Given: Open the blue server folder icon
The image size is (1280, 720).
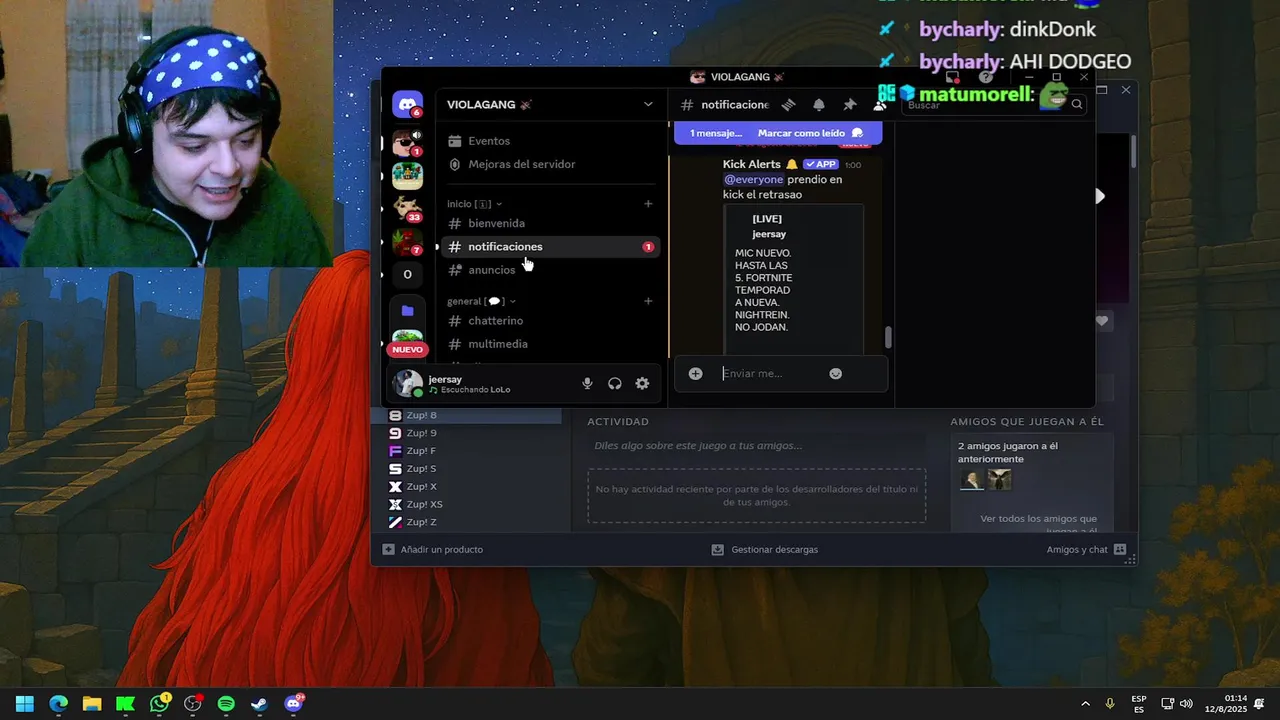Looking at the screenshot, I should (x=407, y=311).
